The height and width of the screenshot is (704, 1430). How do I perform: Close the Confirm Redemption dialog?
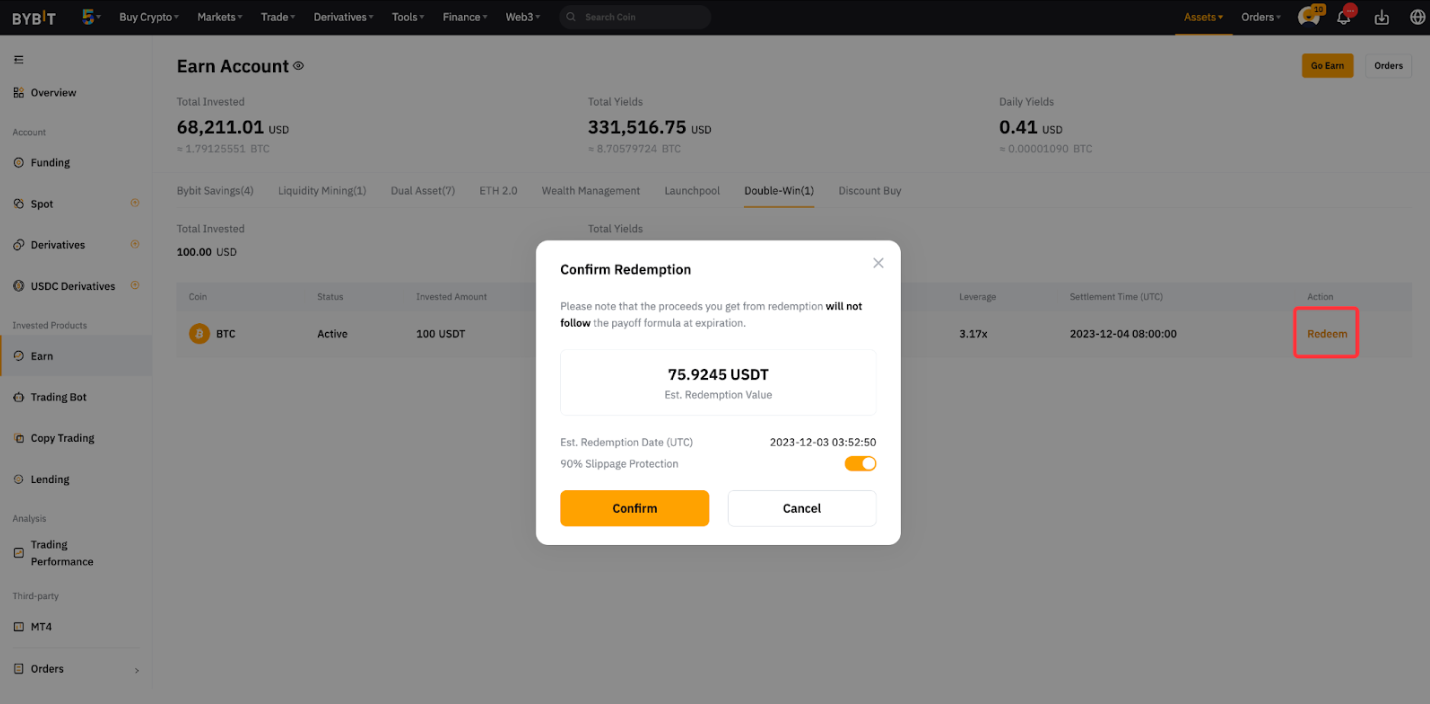(878, 263)
